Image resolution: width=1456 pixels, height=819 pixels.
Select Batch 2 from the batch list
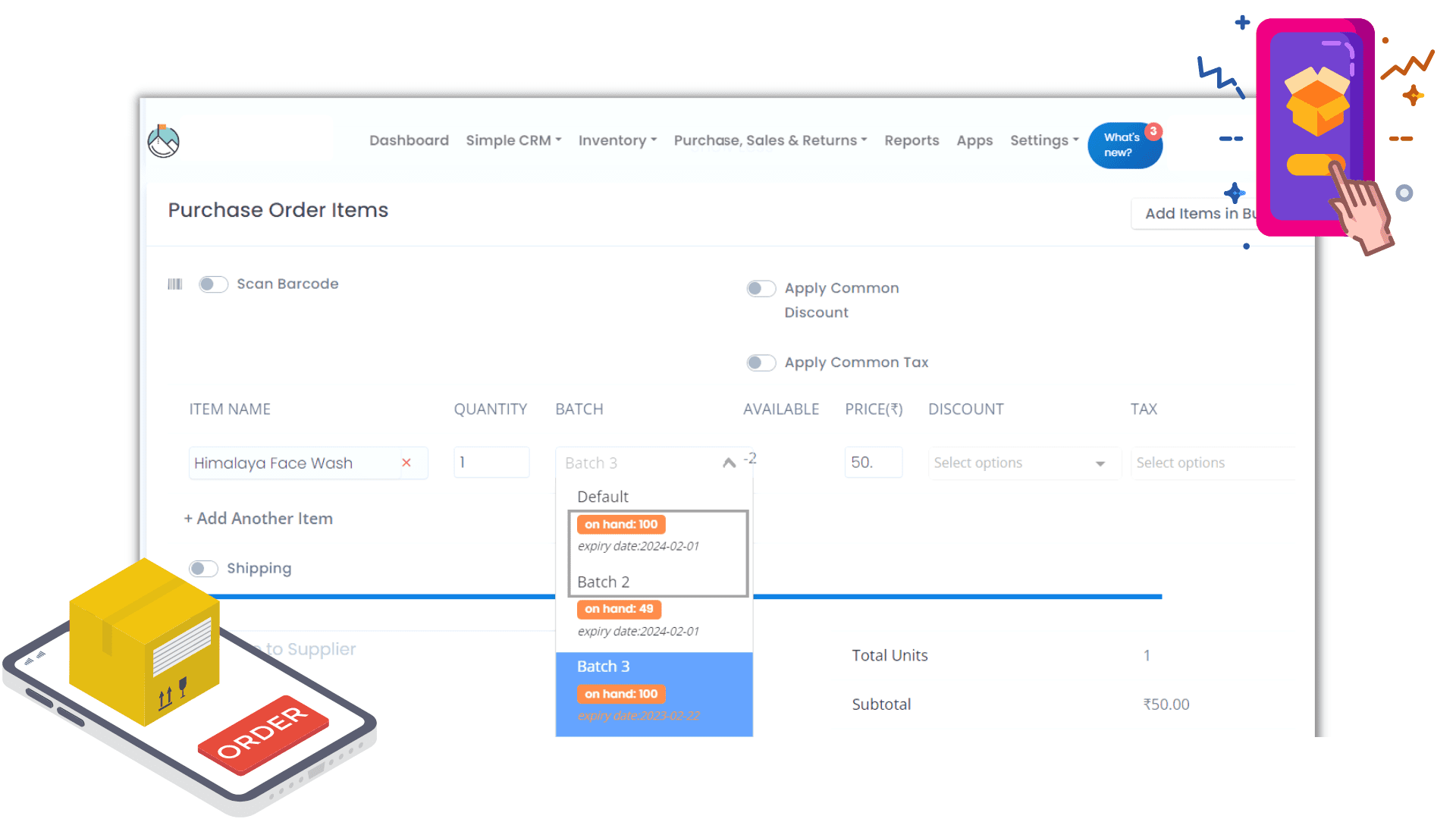pos(603,582)
